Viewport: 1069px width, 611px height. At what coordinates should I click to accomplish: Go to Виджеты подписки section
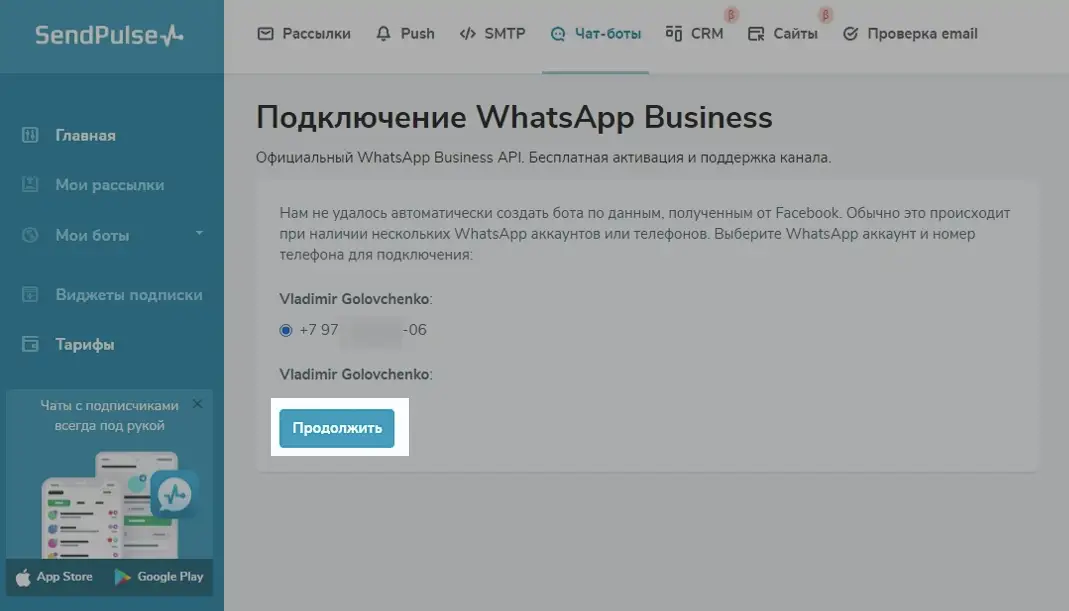[x=129, y=295]
